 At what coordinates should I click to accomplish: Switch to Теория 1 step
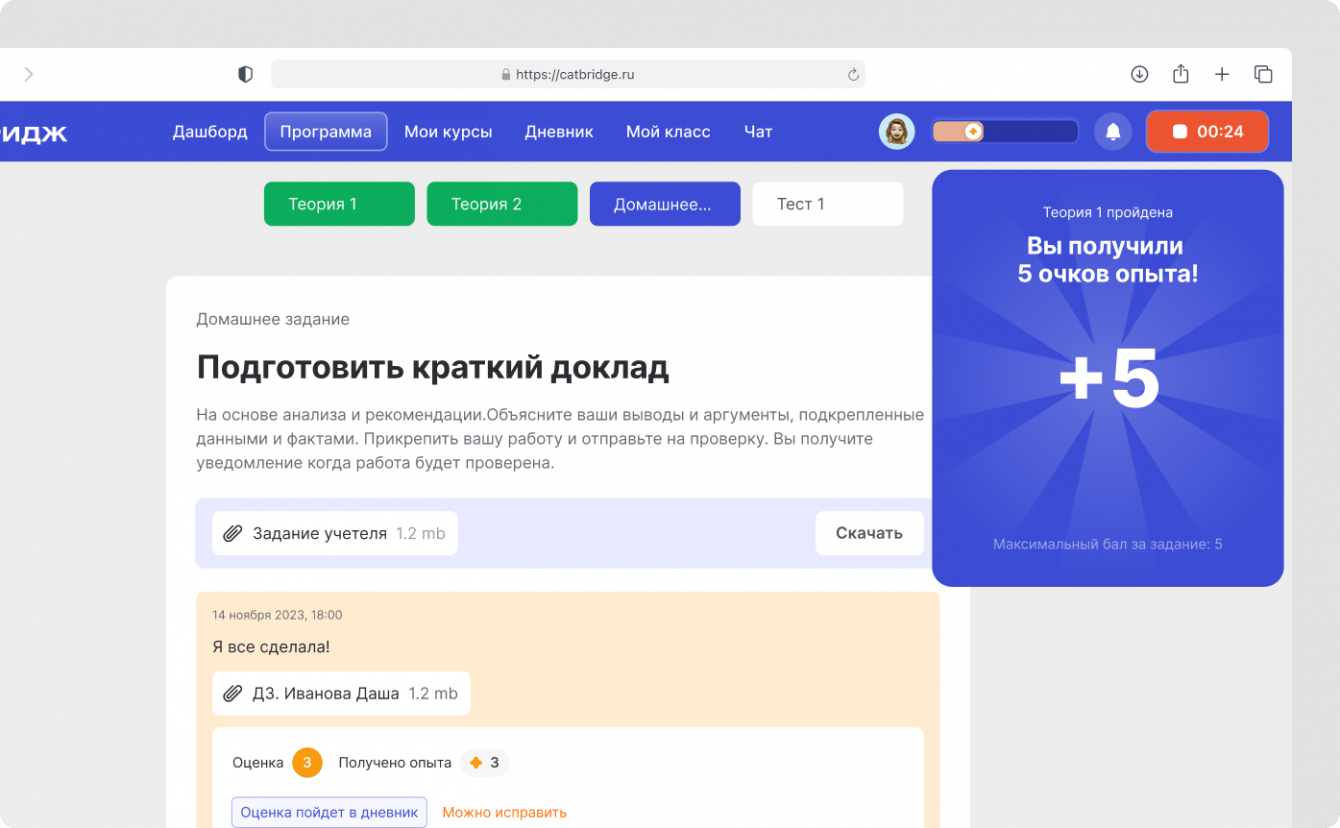pyautogui.click(x=339, y=204)
